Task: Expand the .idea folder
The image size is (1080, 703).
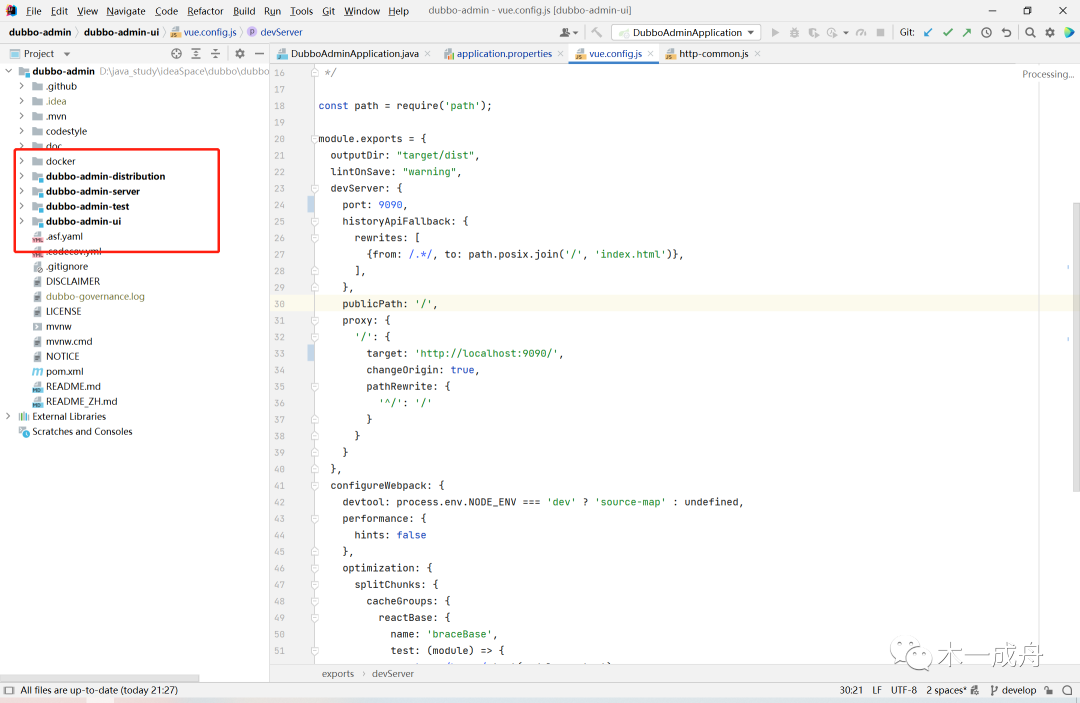Action: [21, 101]
